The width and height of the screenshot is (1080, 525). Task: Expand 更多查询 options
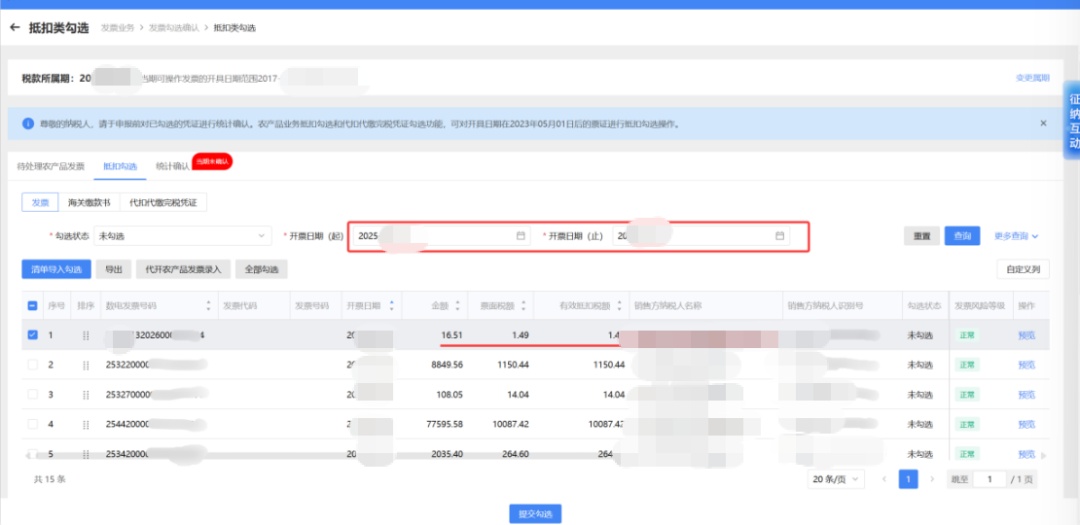click(x=1016, y=236)
